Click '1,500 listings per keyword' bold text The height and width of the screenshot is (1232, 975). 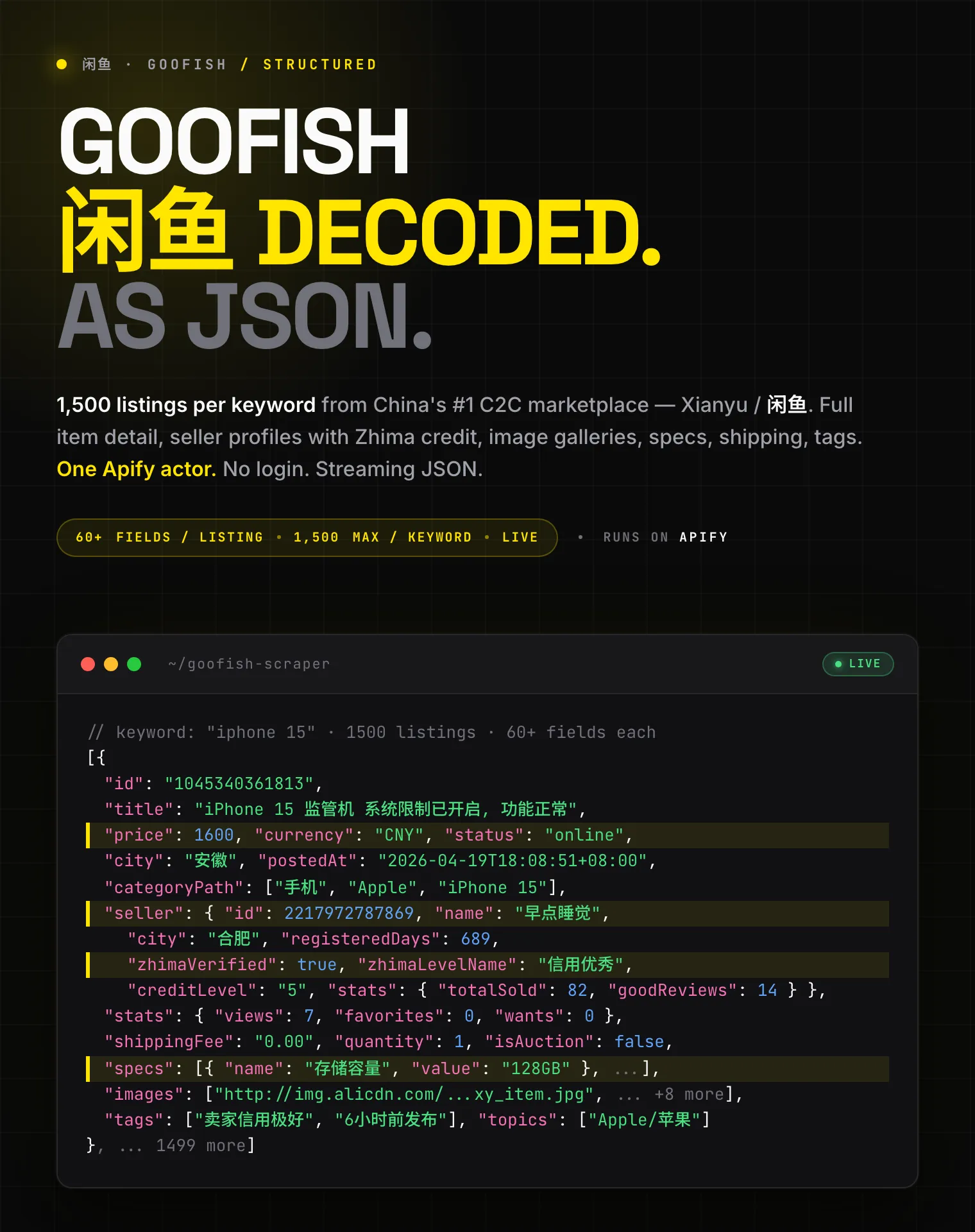pyautogui.click(x=186, y=405)
